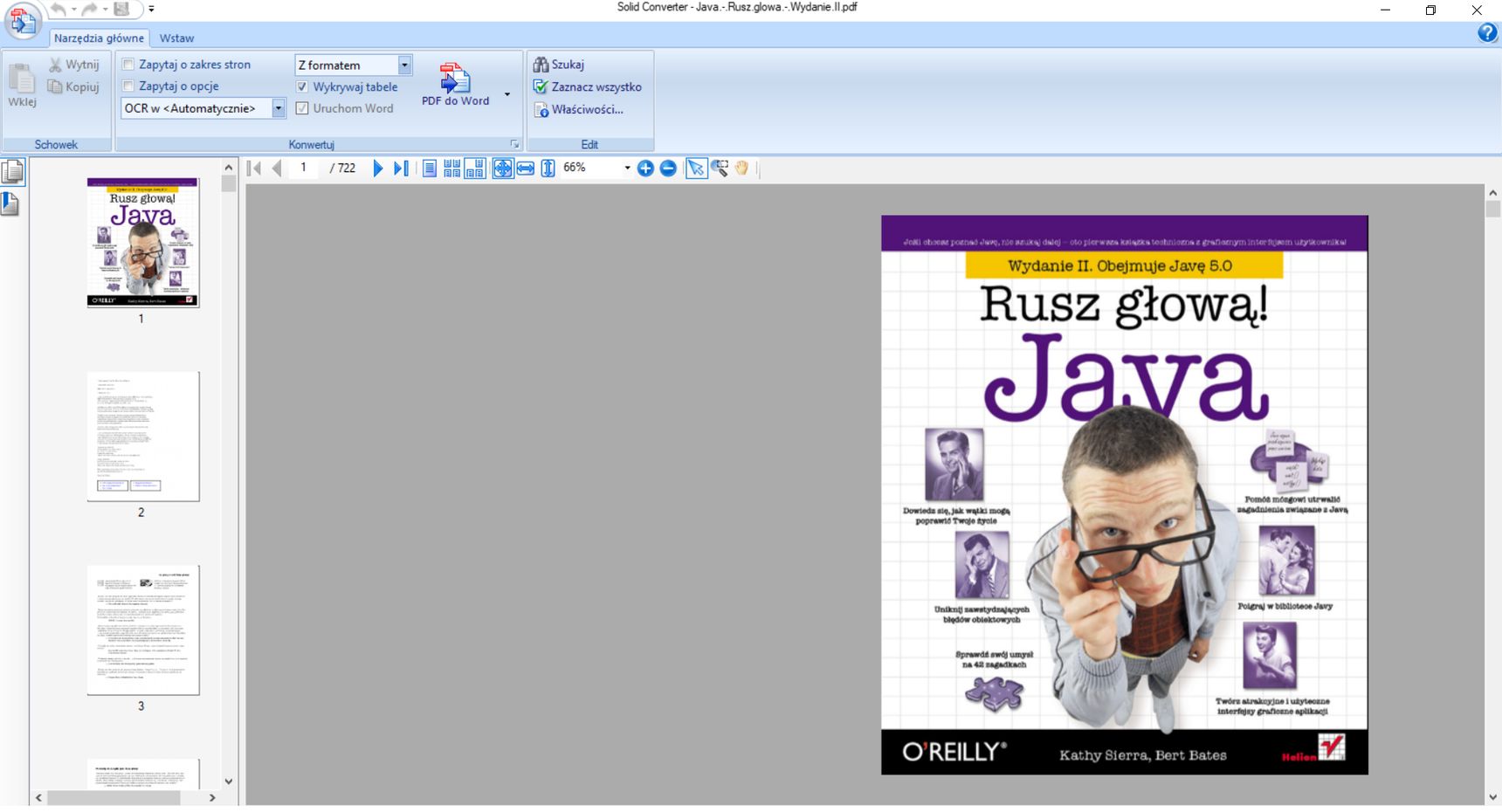Activate the select arrow pointer tool
This screenshot has height=812, width=1502.
coord(696,169)
